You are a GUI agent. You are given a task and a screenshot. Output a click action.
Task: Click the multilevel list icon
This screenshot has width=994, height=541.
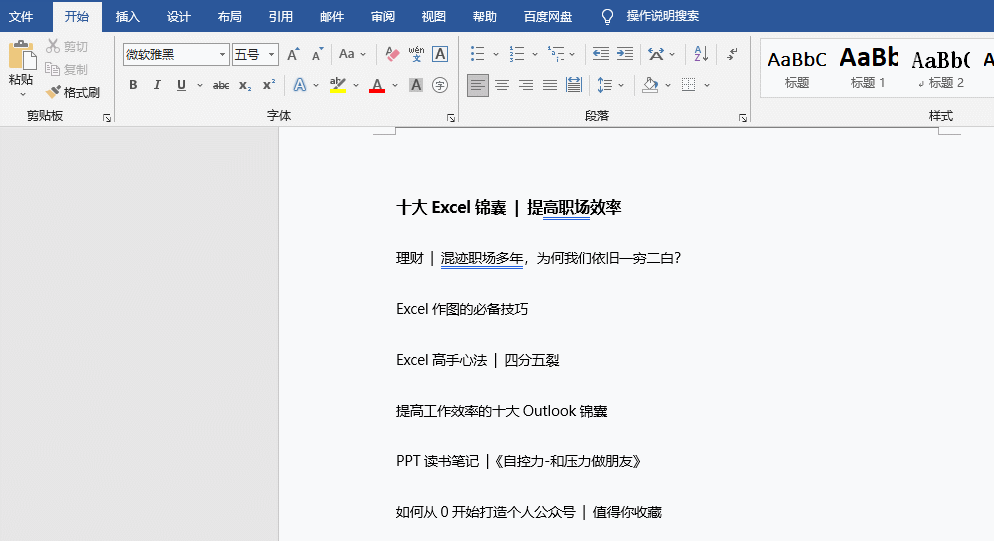pos(556,55)
